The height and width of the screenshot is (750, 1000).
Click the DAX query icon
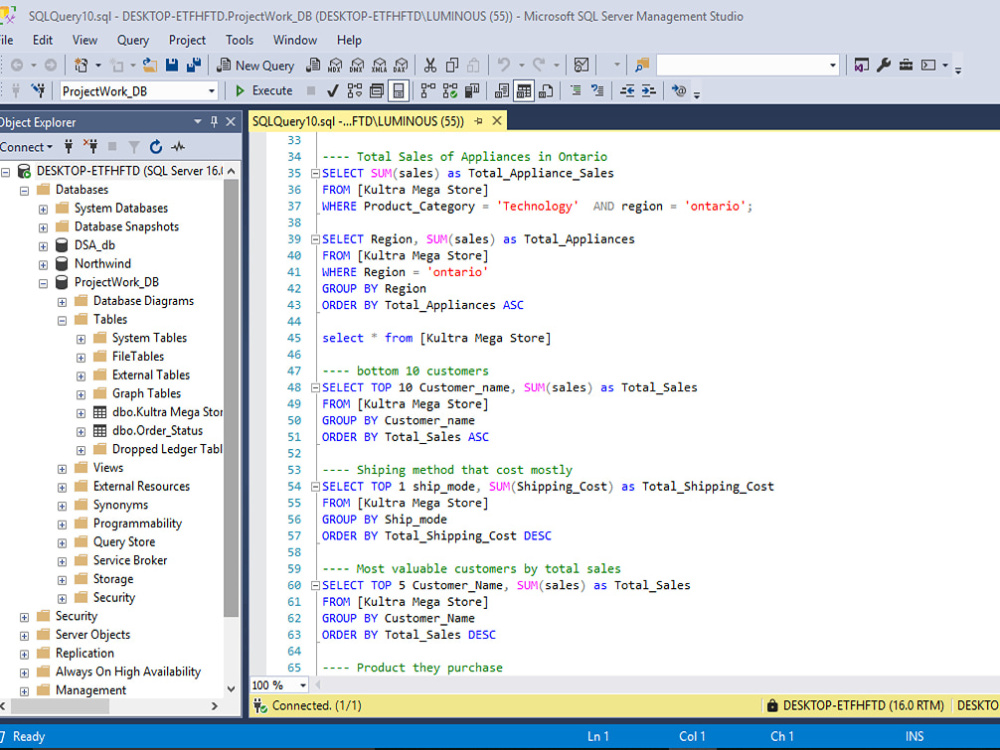coord(401,65)
